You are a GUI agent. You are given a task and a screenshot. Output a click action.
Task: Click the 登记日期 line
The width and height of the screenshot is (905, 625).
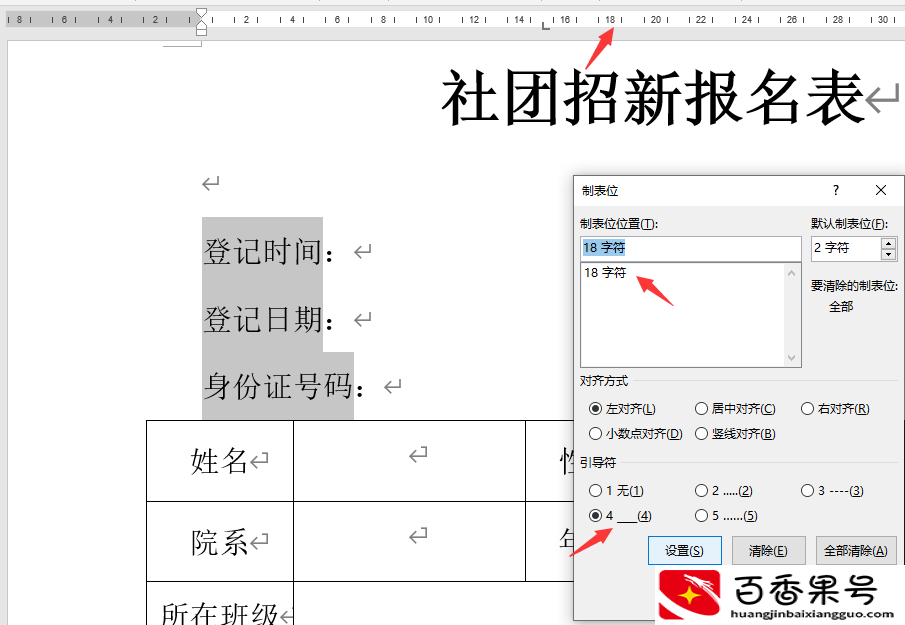pos(268,319)
